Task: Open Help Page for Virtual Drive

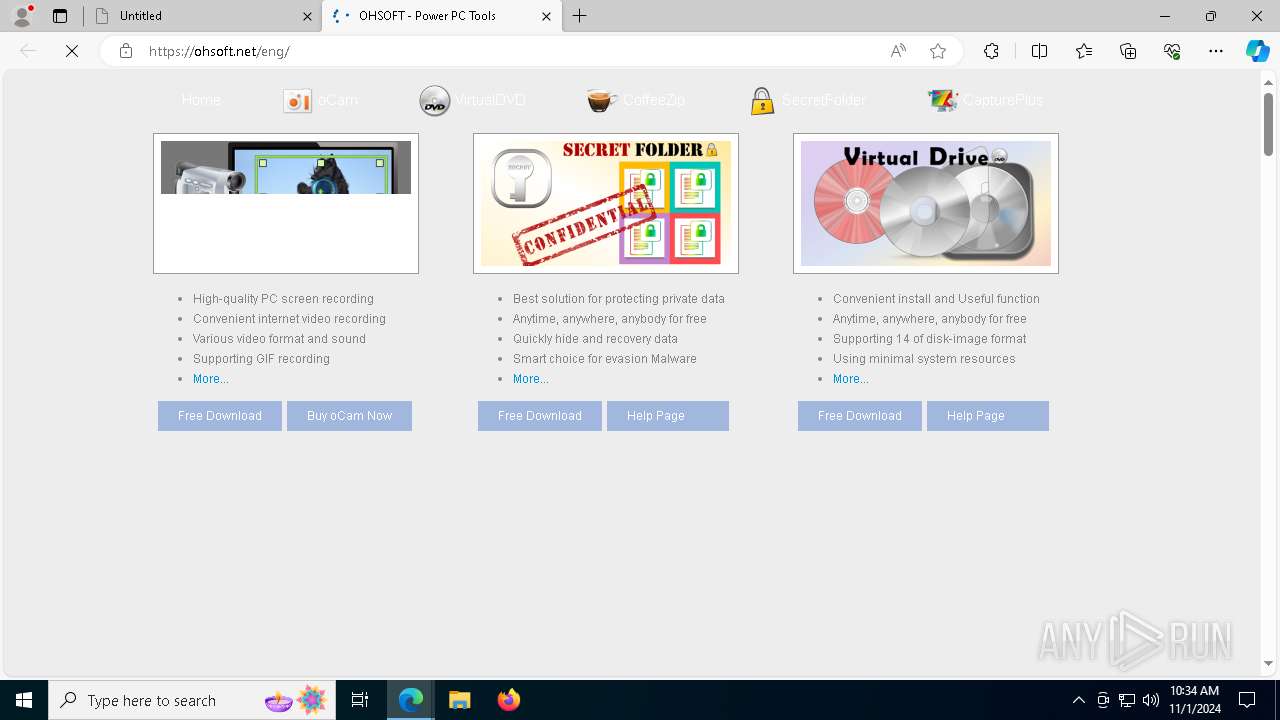Action: coord(988,416)
